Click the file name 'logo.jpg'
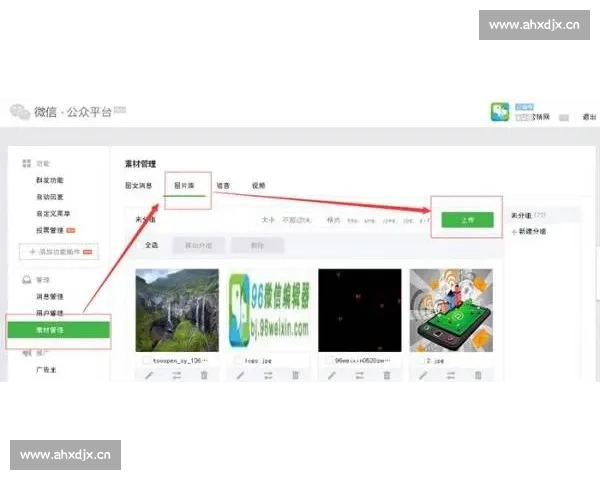The height and width of the screenshot is (480, 600). [x=258, y=361]
